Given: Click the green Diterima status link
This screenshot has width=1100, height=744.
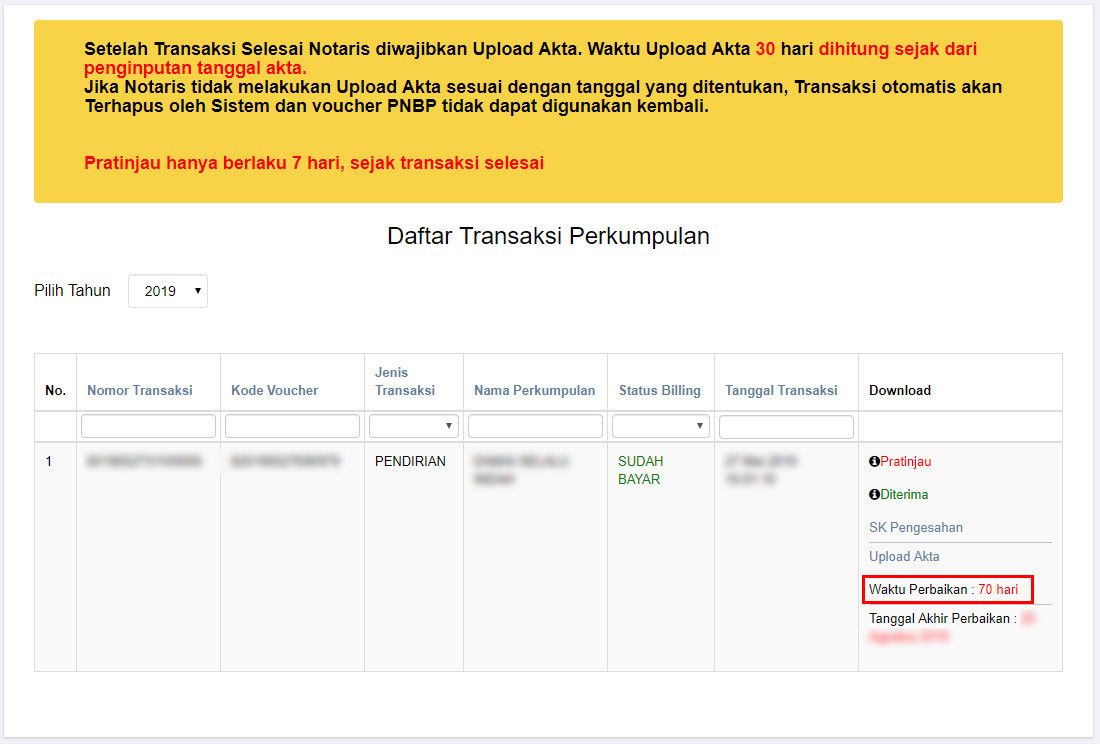Looking at the screenshot, I should pos(904,494).
